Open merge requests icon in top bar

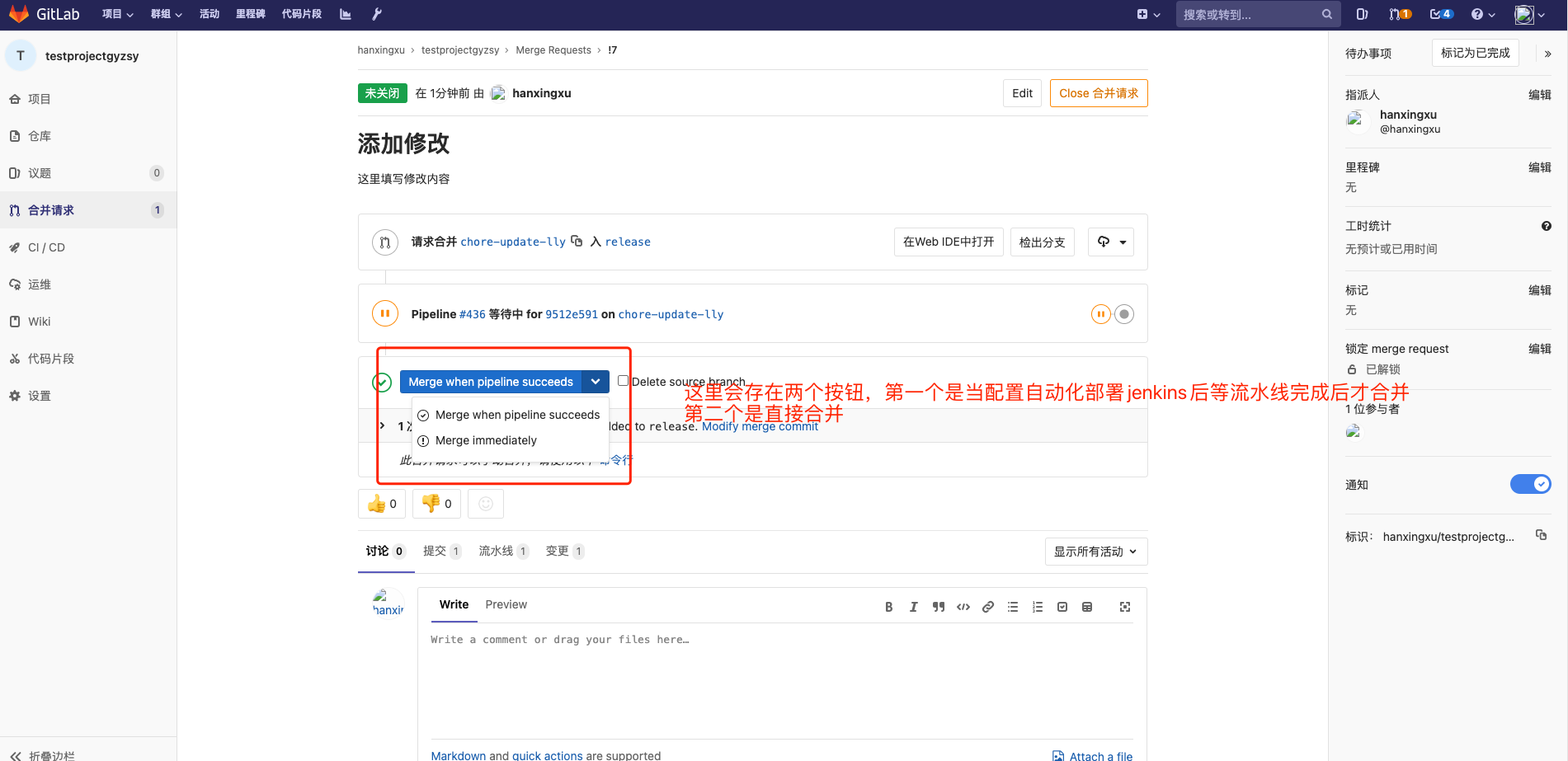[x=1400, y=14]
